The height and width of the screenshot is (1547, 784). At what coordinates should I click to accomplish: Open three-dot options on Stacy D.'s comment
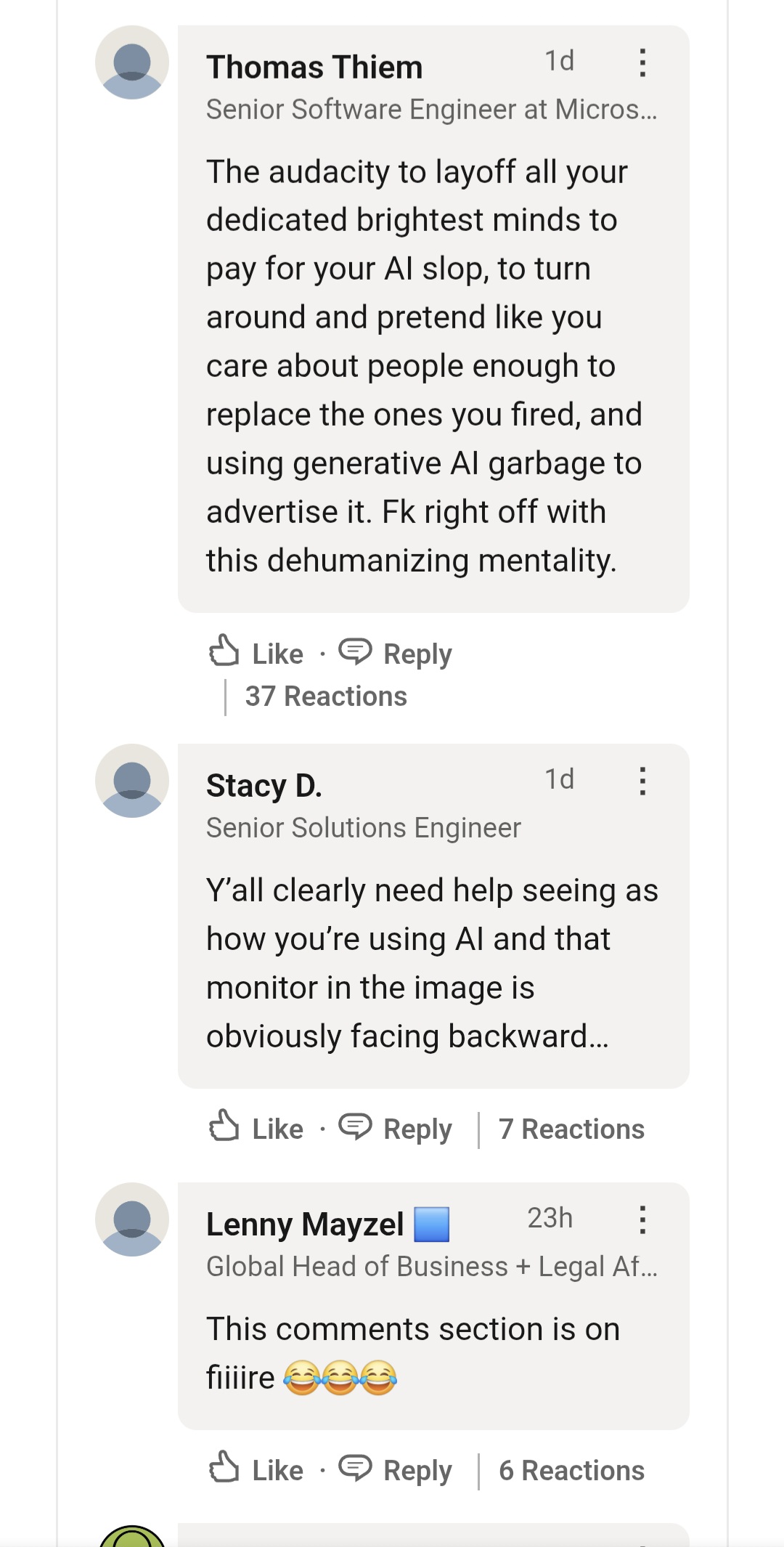642,781
